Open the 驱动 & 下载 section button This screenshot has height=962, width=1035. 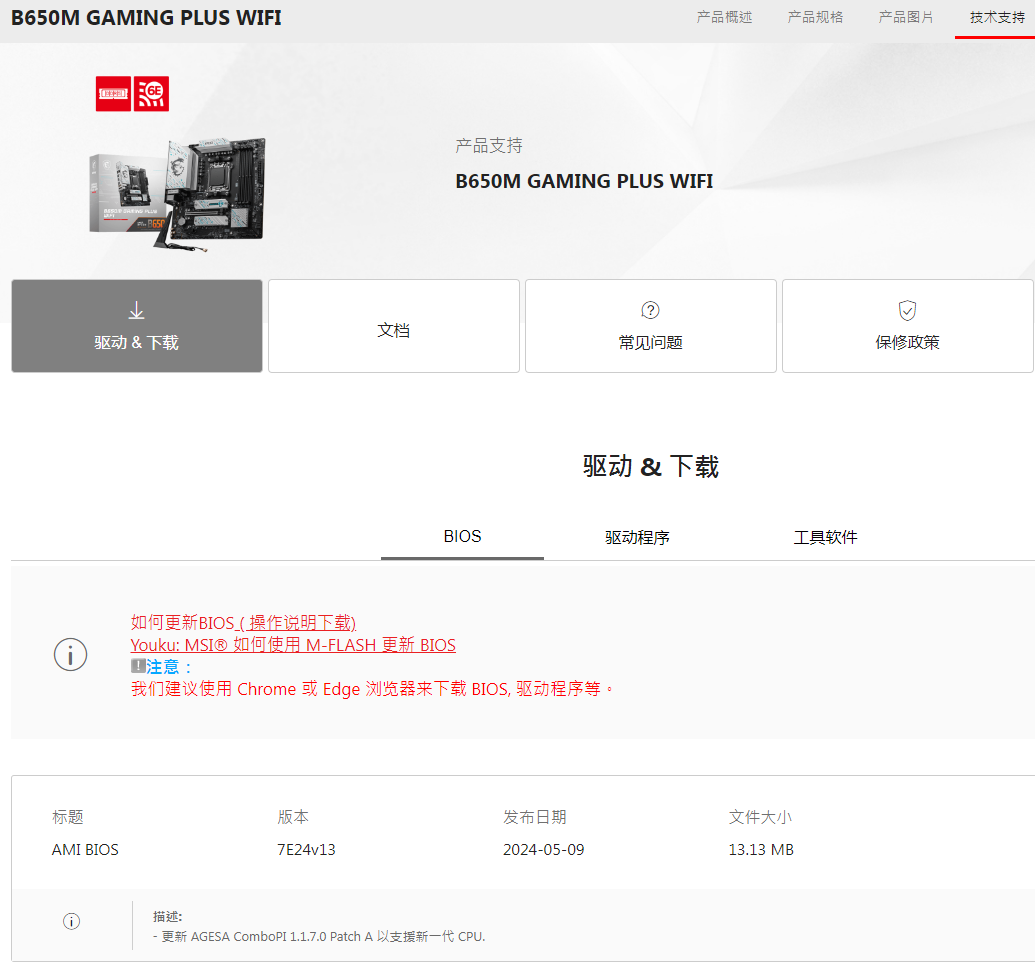137,326
